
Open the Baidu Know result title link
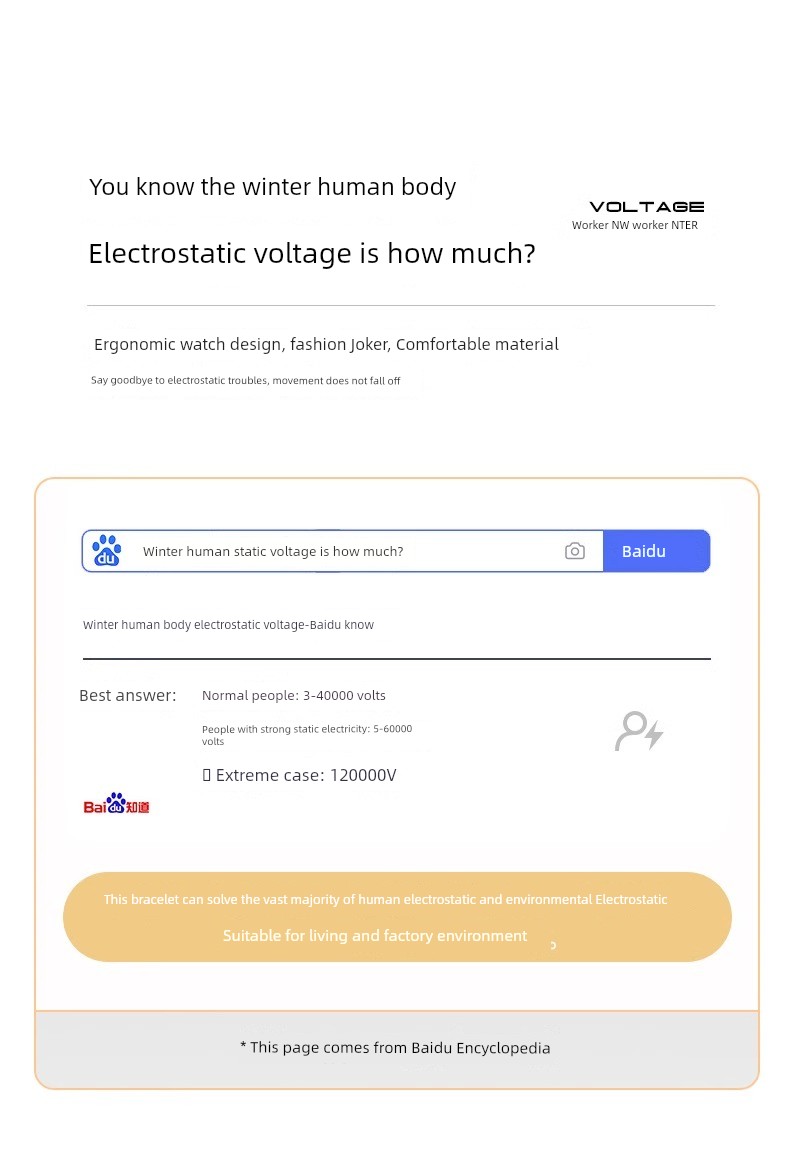[228, 625]
